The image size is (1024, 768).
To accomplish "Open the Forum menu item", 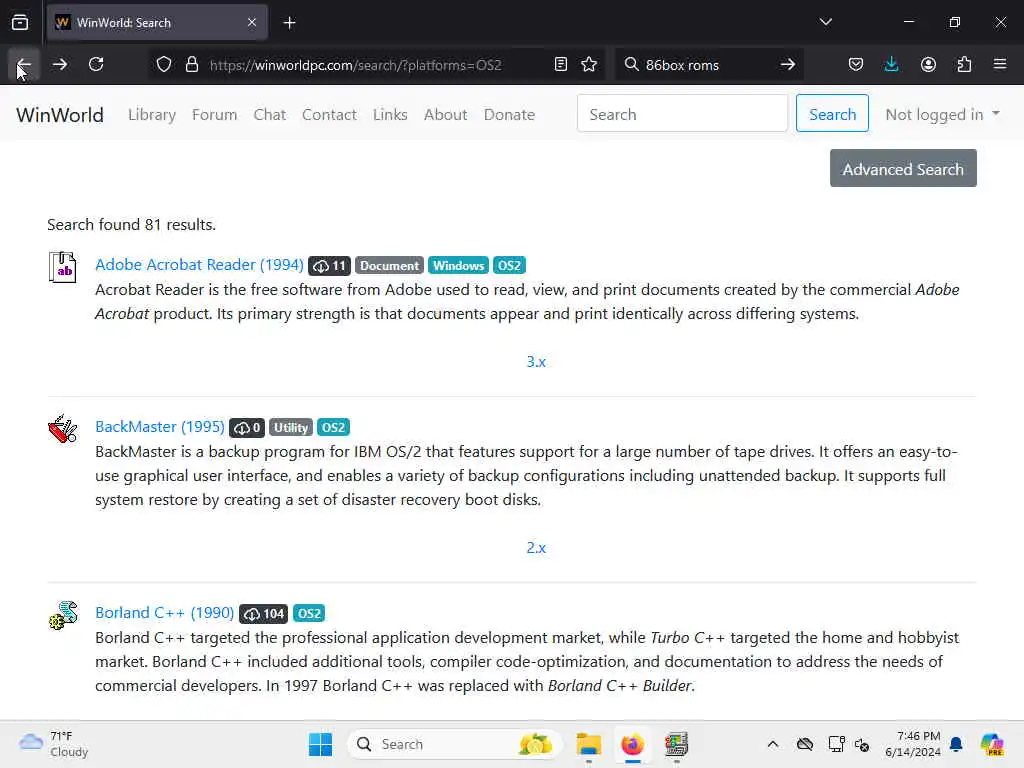I will 214,115.
